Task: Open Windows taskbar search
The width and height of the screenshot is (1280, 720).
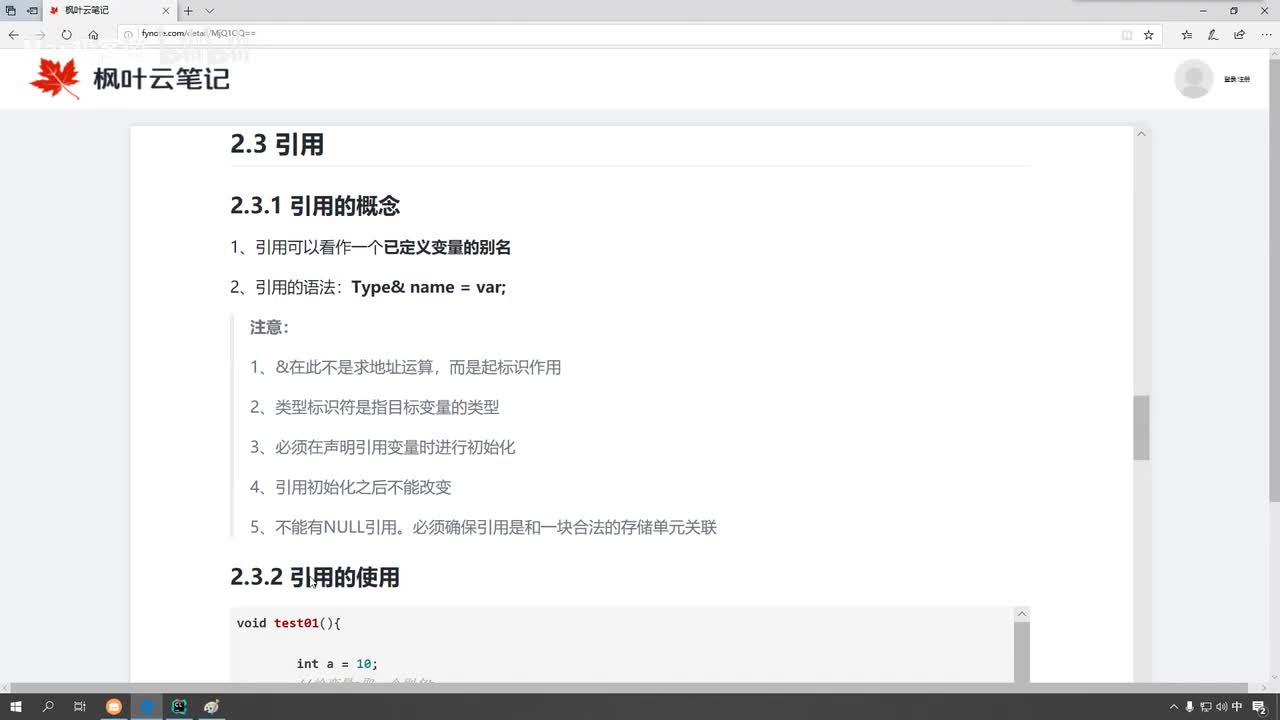Action: pos(48,706)
